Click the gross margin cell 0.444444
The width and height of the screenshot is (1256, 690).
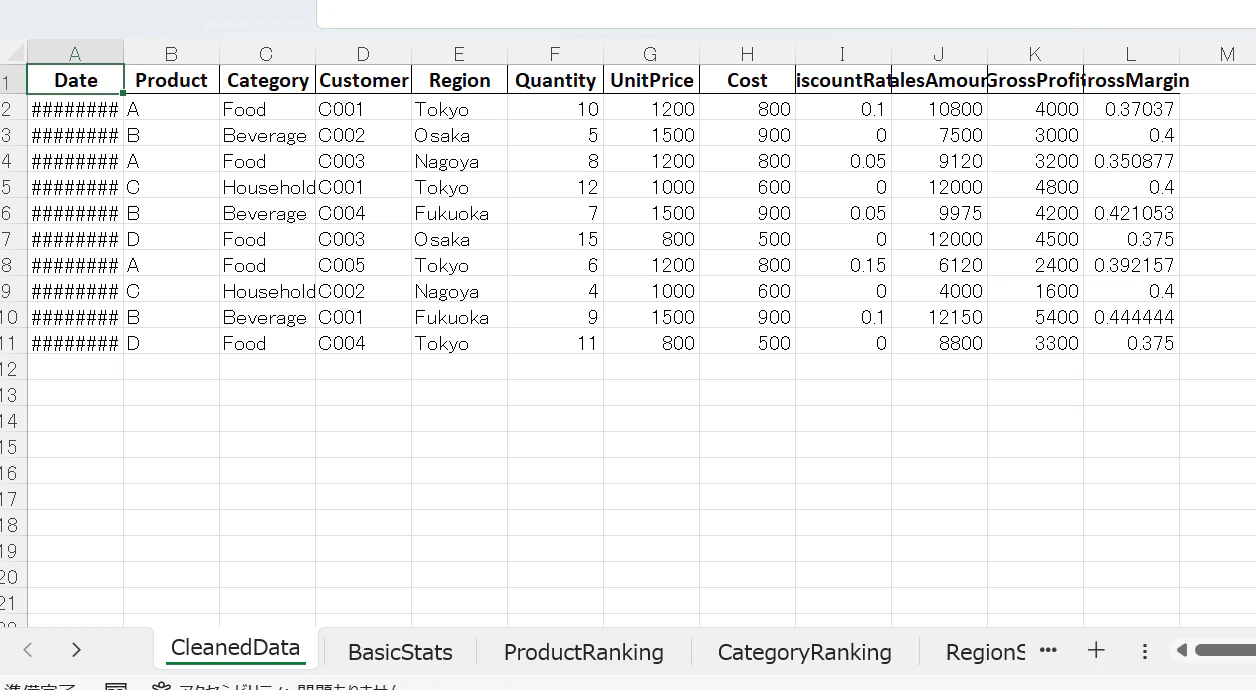coord(1131,317)
